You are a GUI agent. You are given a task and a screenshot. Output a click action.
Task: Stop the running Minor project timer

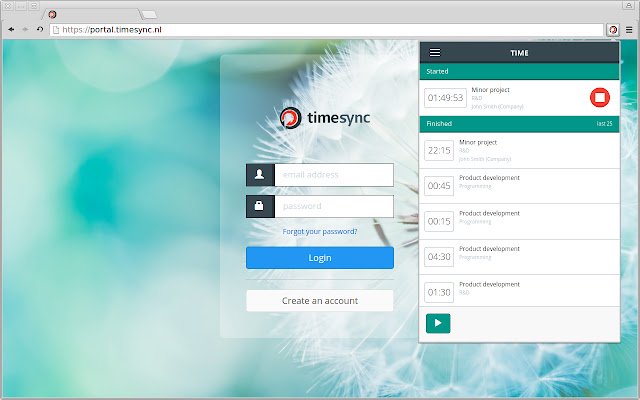point(600,98)
